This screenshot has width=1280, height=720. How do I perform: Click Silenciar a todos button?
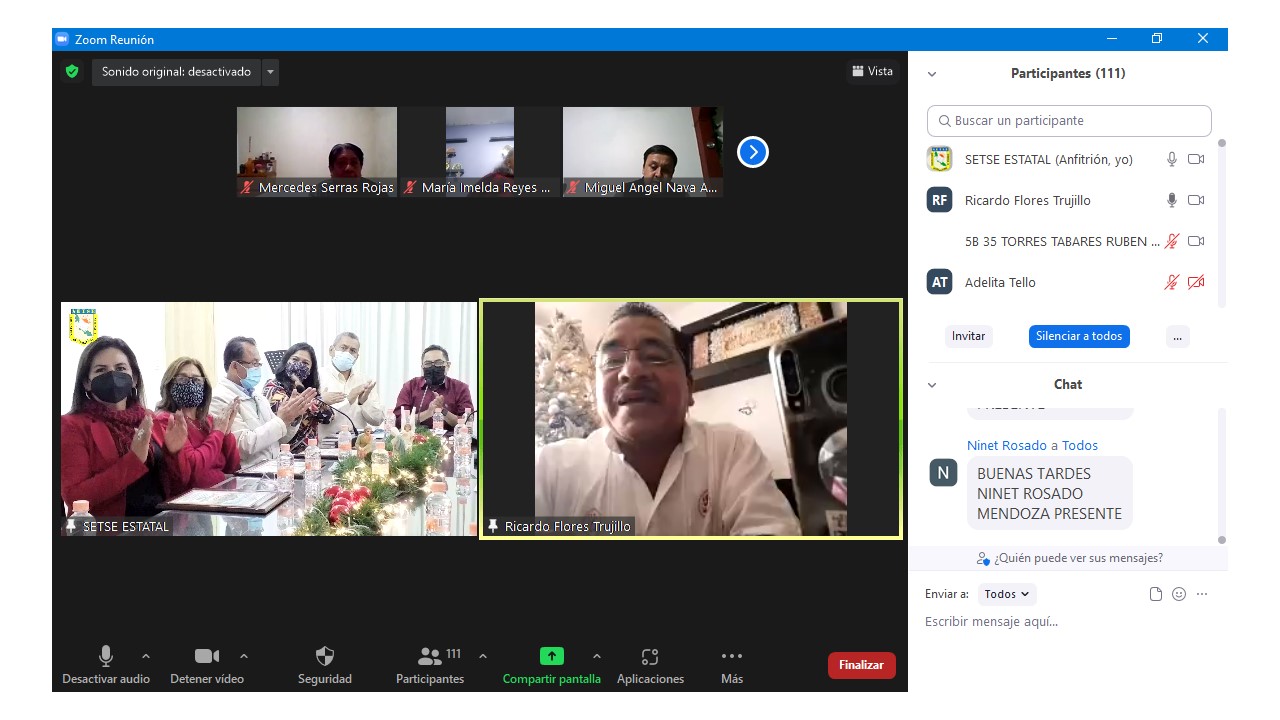point(1079,336)
